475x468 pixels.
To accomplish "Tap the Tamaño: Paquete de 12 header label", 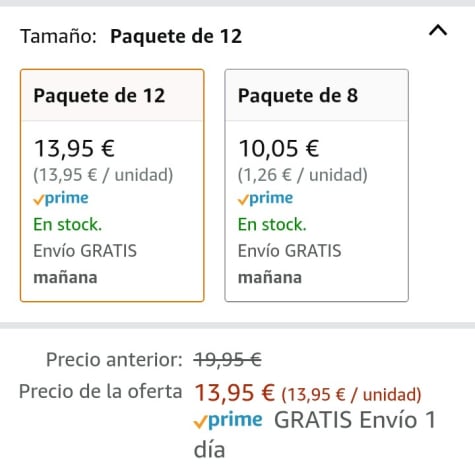I will [x=131, y=36].
